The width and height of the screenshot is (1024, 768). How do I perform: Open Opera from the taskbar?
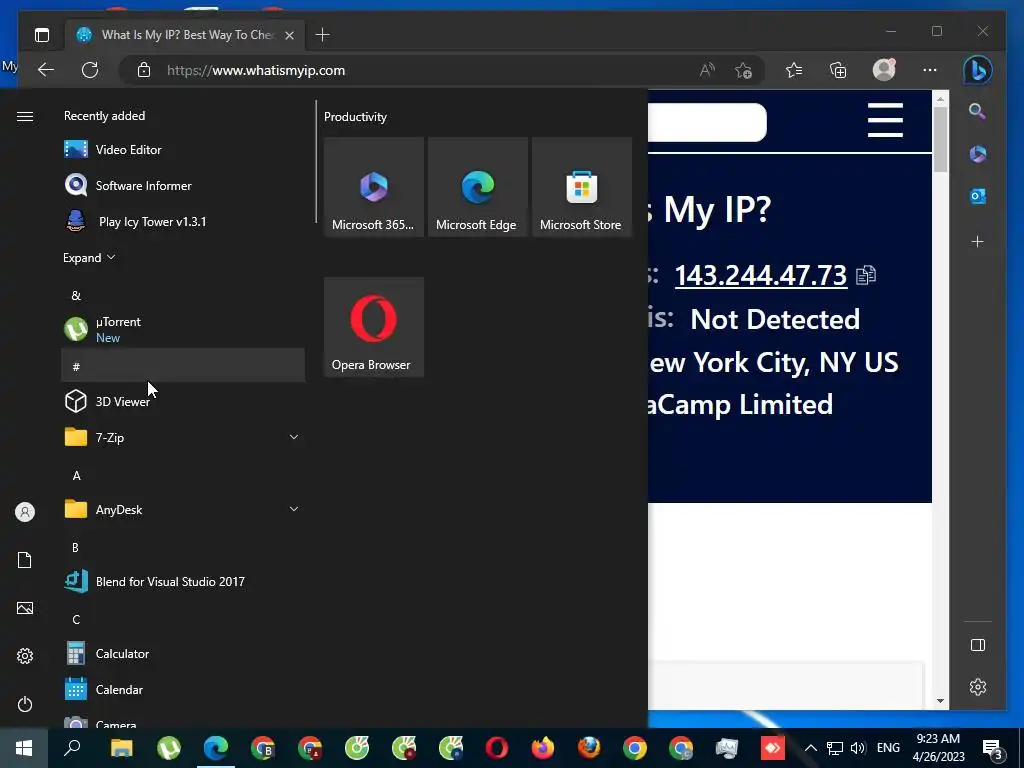(x=496, y=748)
